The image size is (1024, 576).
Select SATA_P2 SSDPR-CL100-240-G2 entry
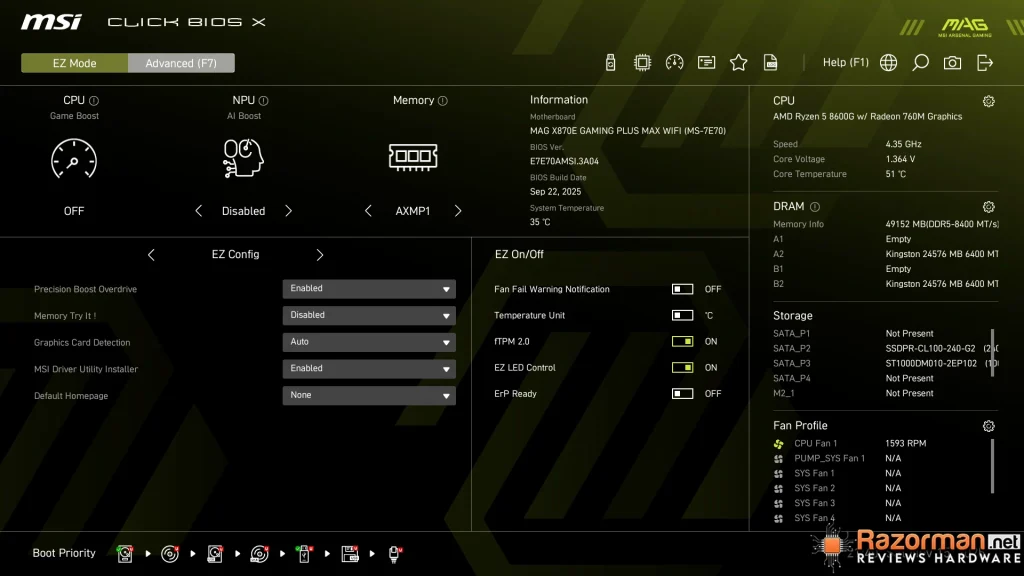886,349
